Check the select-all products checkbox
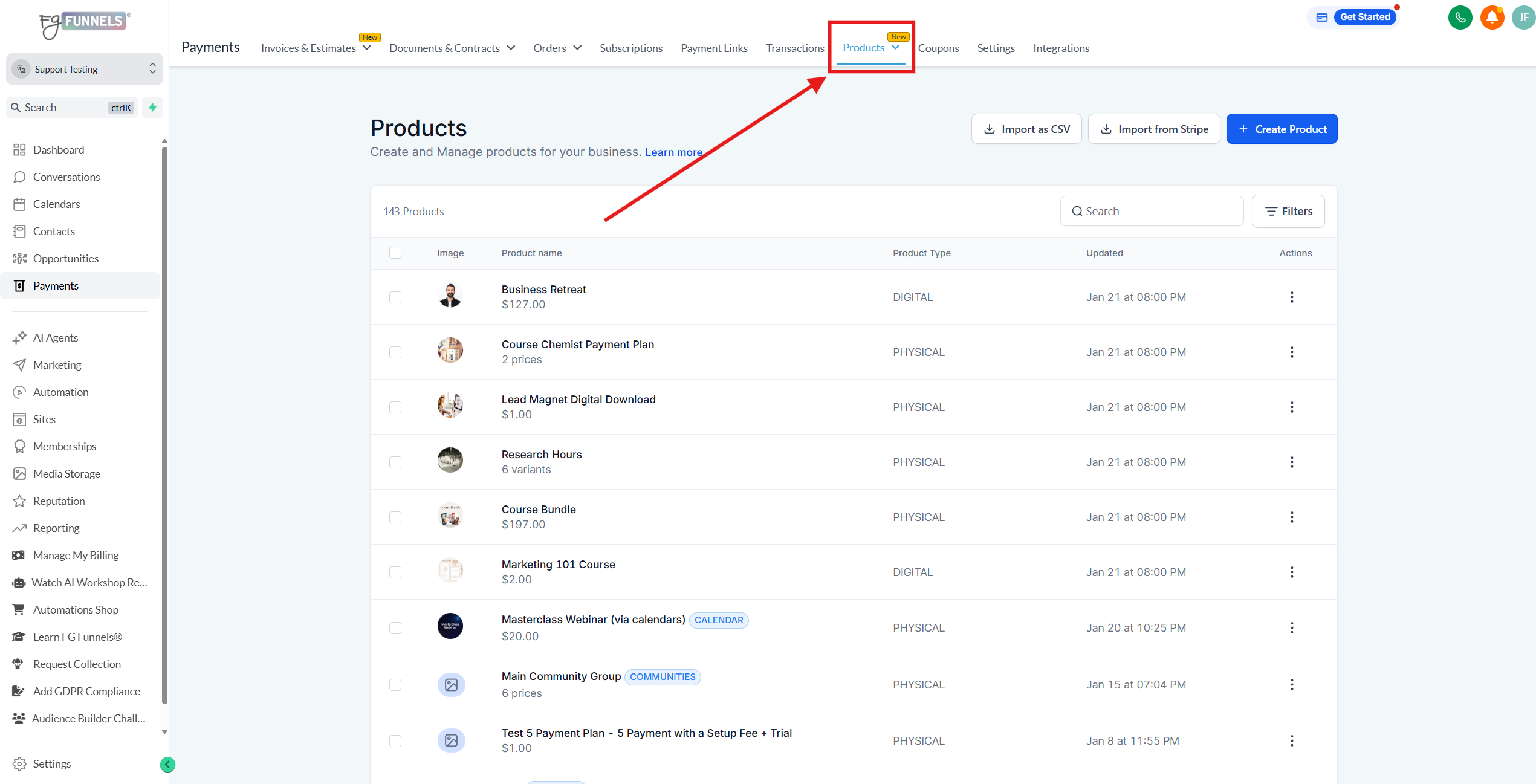The height and width of the screenshot is (784, 1536). point(395,253)
